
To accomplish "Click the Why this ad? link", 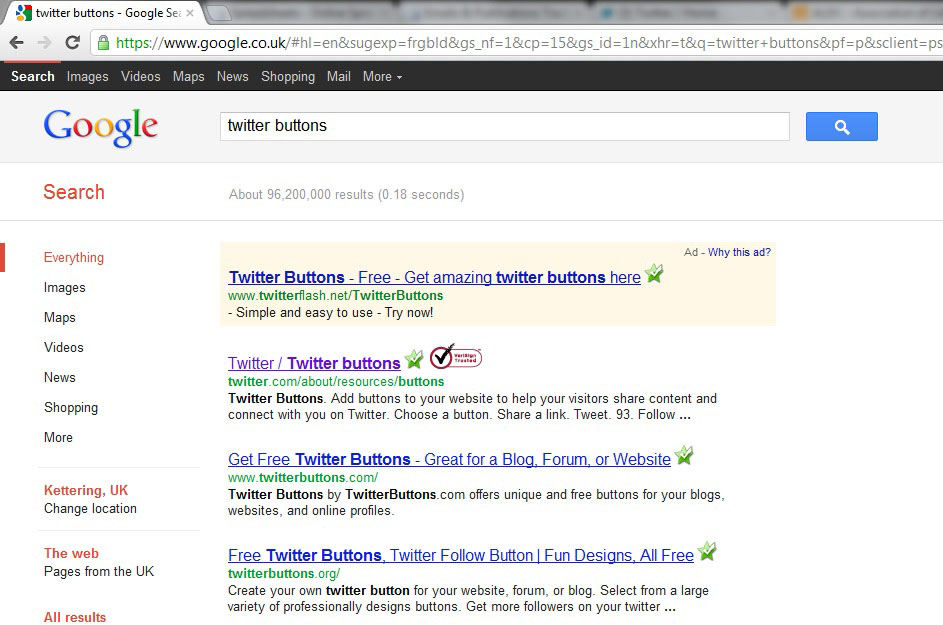I will pyautogui.click(x=739, y=252).
